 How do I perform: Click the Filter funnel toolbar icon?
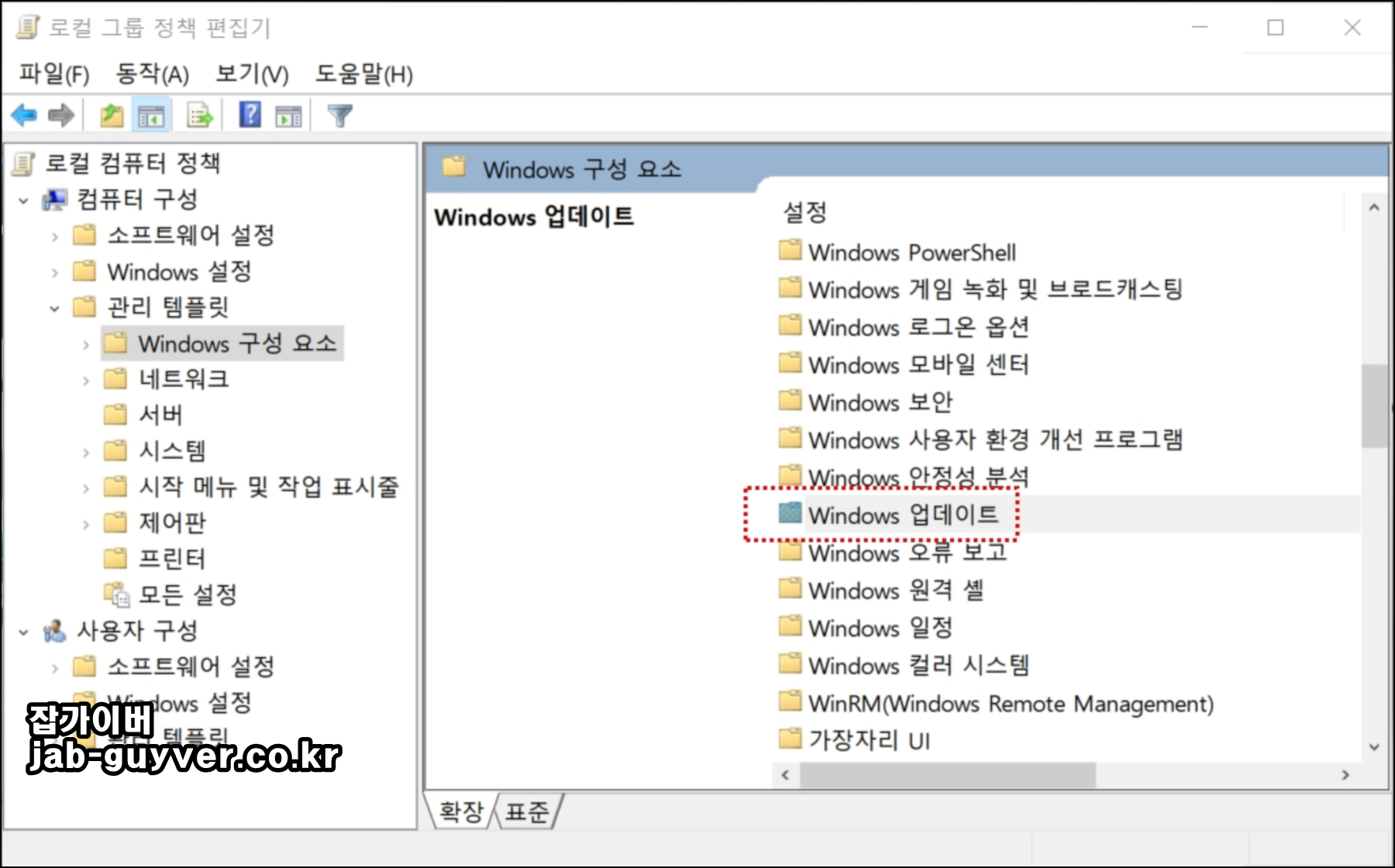(340, 116)
